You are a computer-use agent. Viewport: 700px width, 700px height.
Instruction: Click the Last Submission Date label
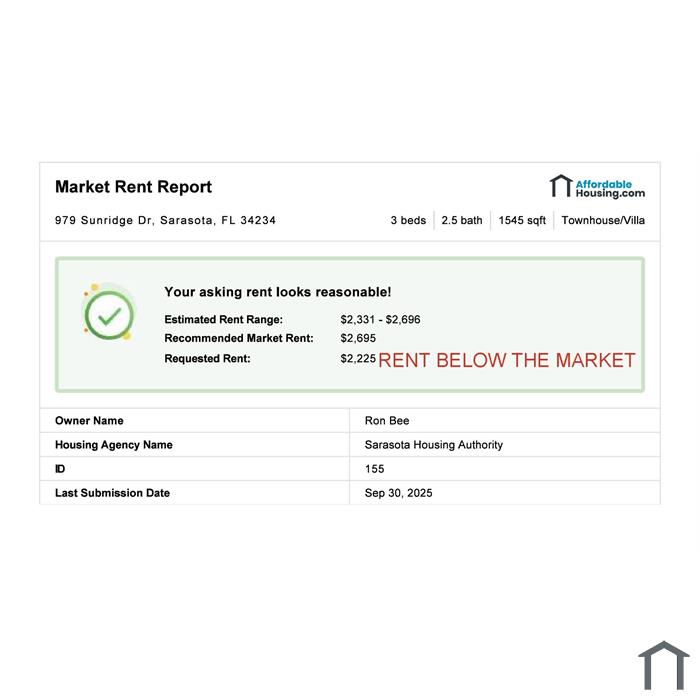point(112,493)
